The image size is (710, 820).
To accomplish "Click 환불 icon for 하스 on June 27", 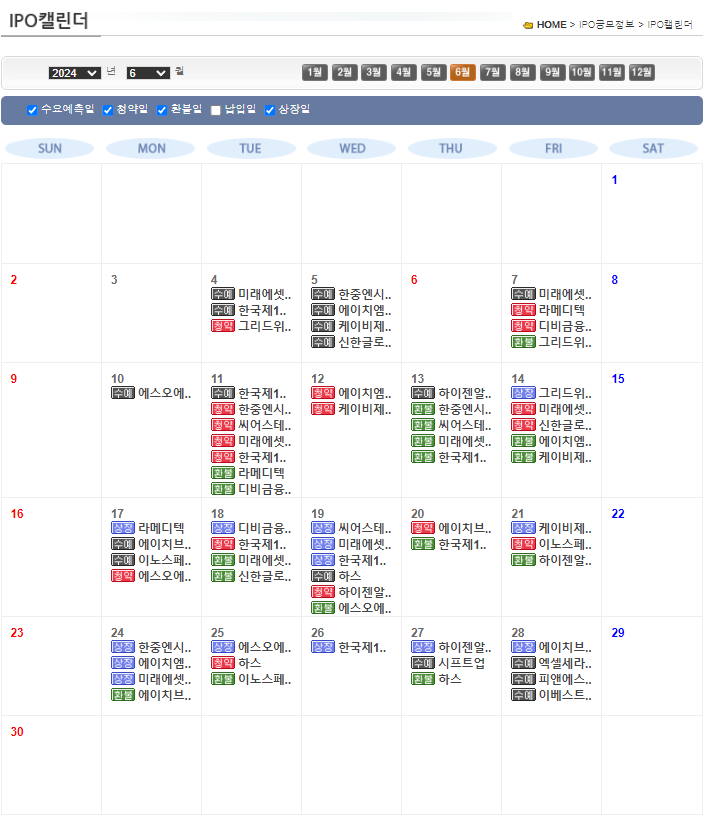I will pos(423,679).
